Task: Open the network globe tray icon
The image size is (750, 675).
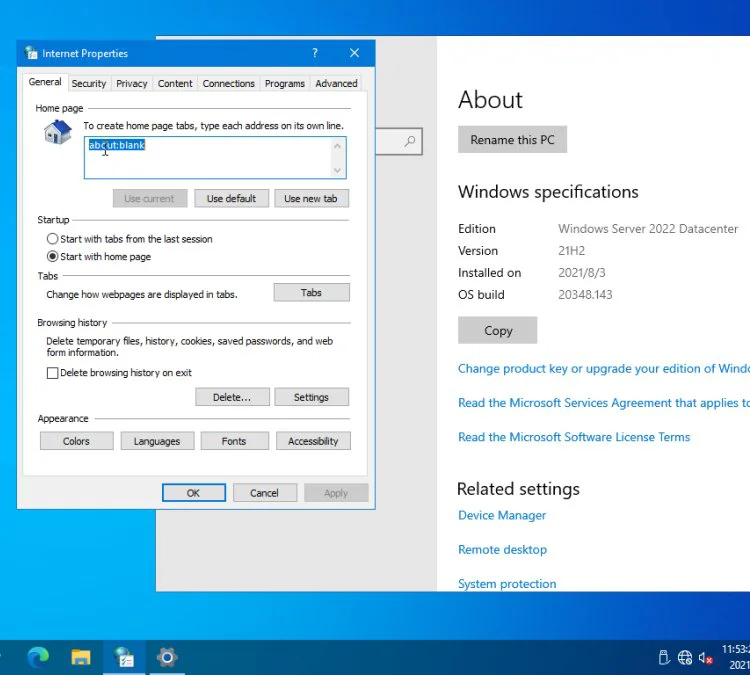Action: tap(685, 657)
